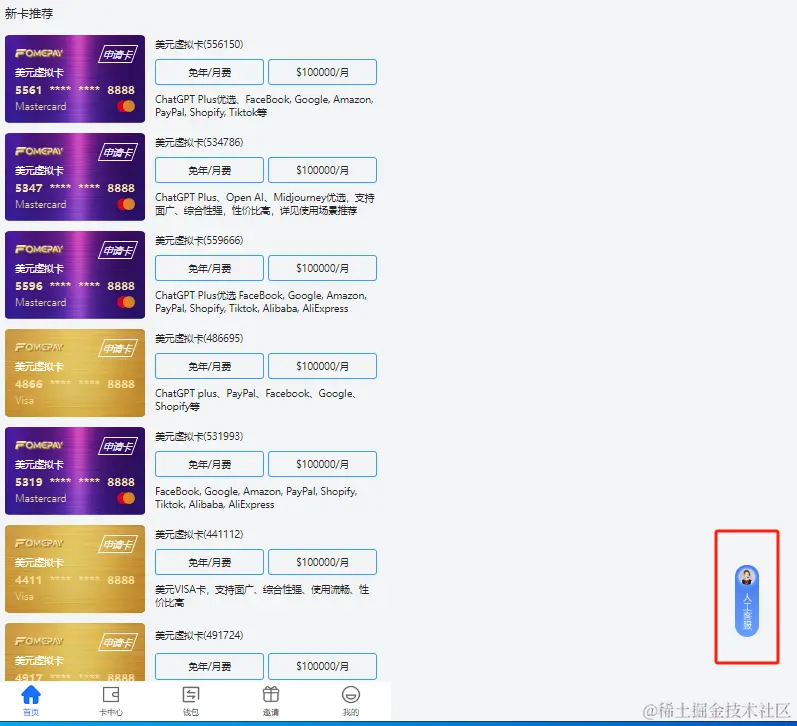
Task: Click 申请卡 on the 5319 Mastercard
Action: coord(118,446)
